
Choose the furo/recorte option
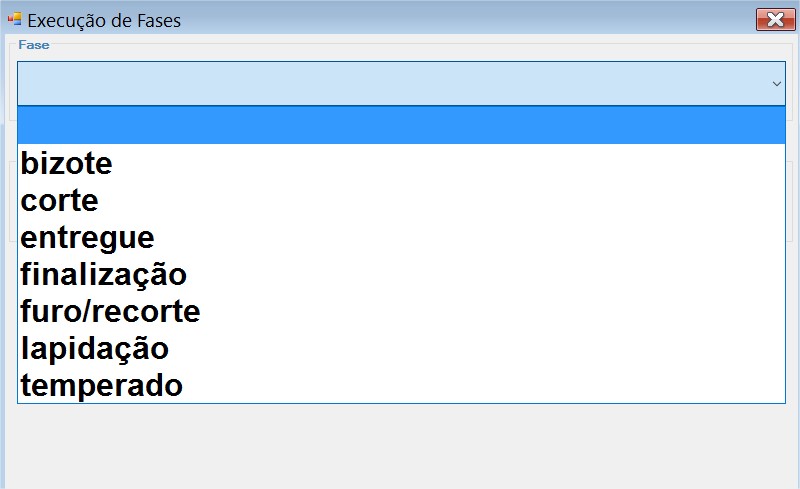402,311
